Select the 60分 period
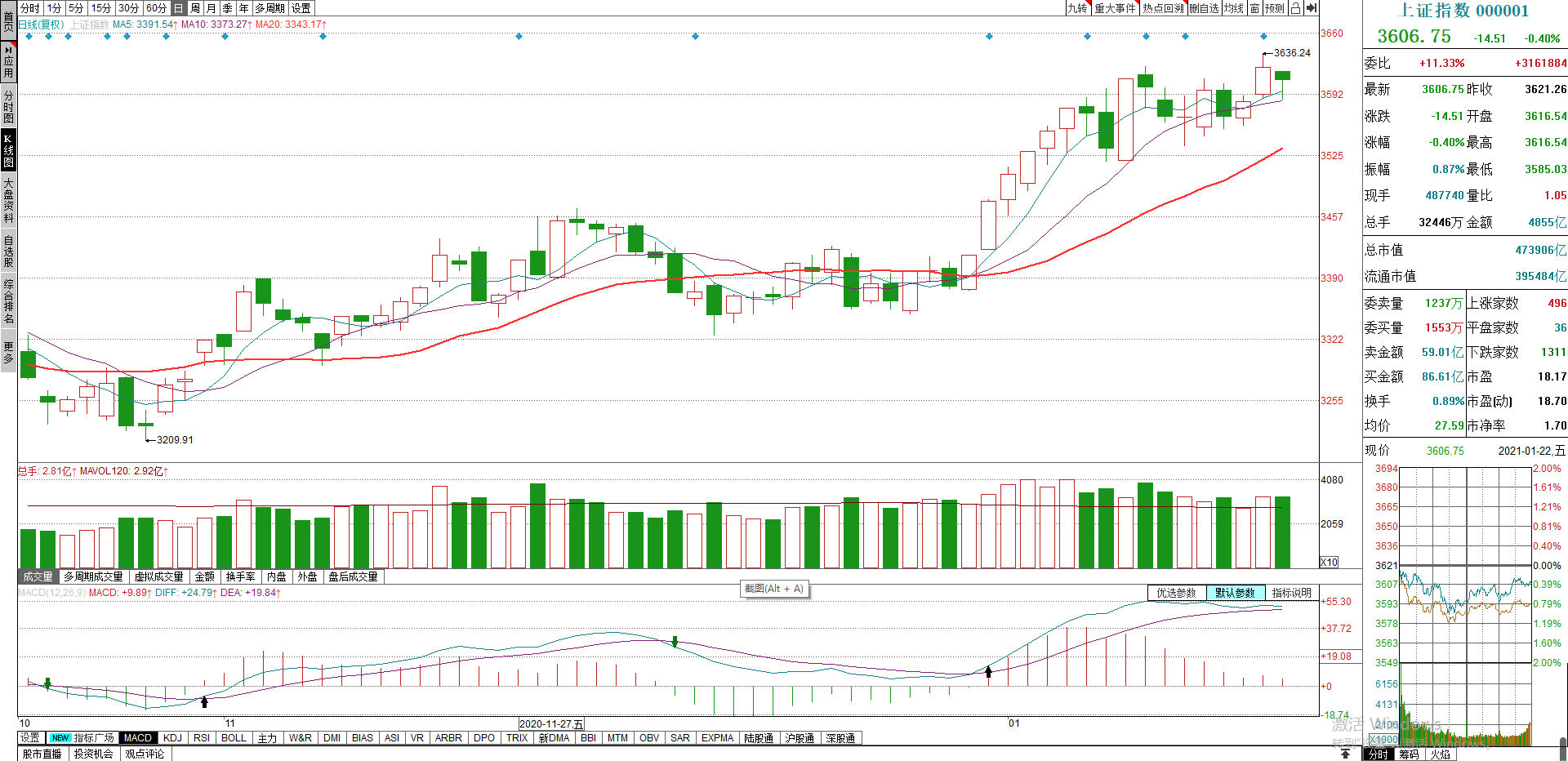The width and height of the screenshot is (1568, 761). 156,8
